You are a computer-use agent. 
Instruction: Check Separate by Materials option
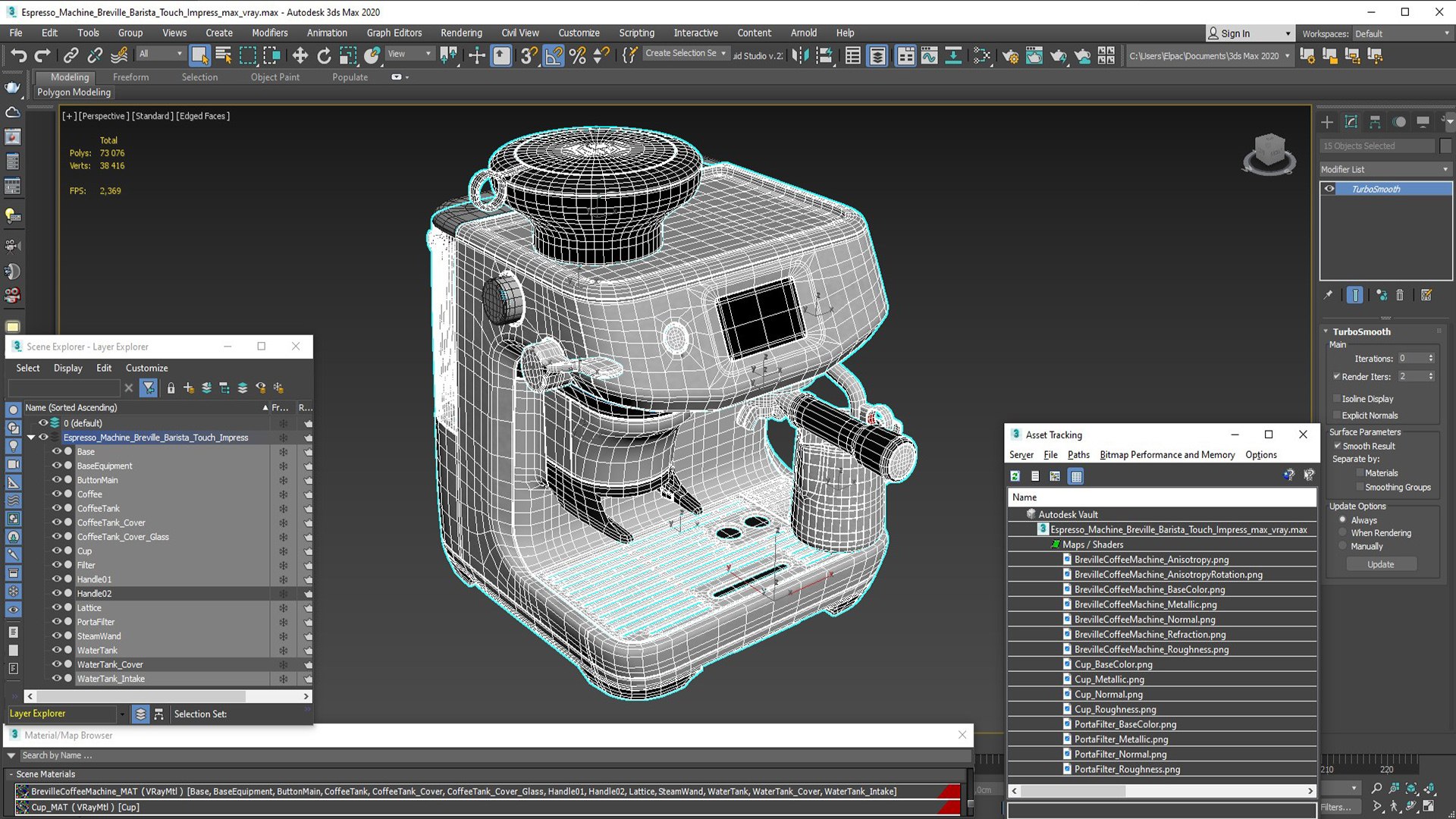coord(1360,472)
